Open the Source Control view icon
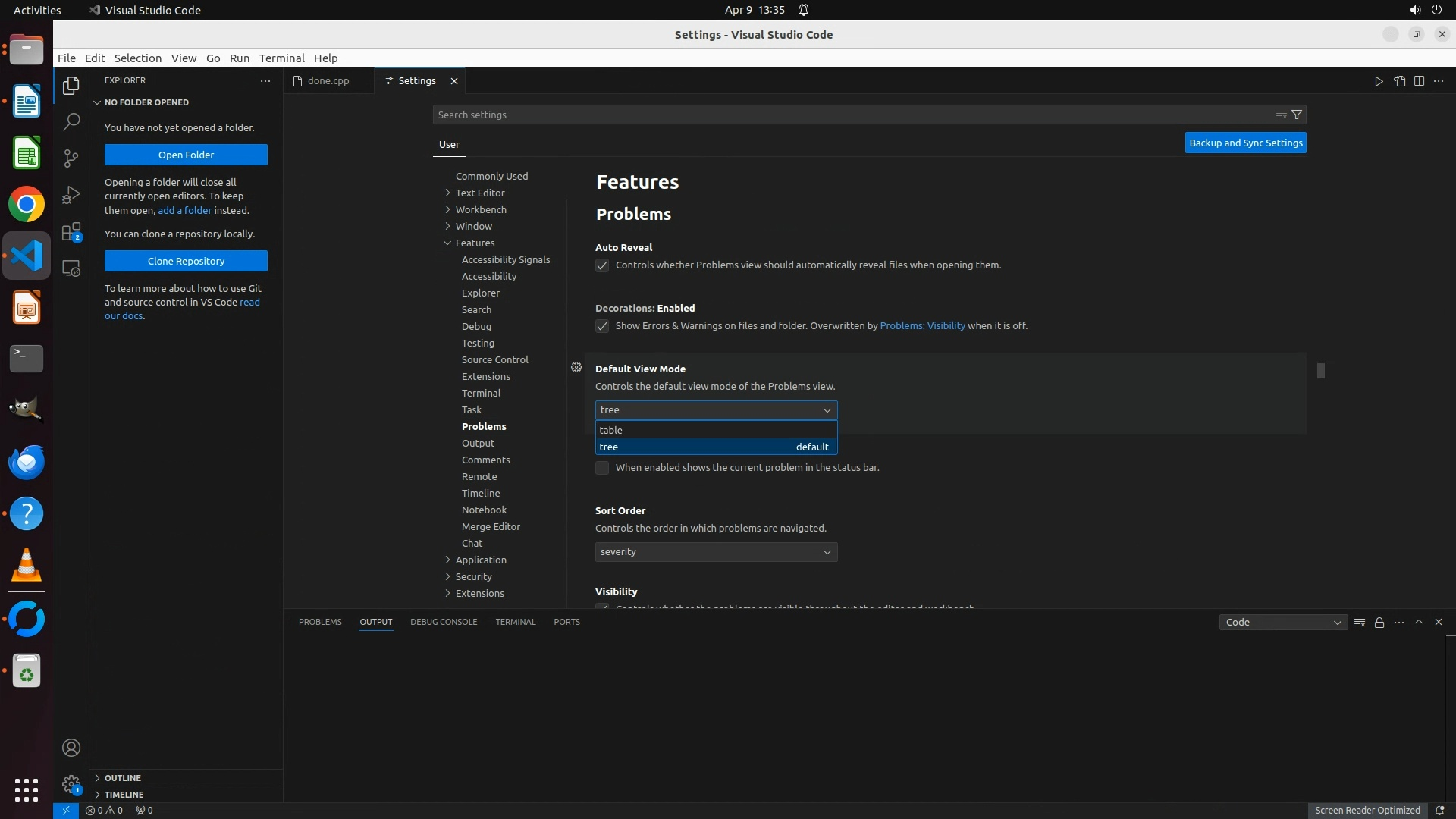 (71, 158)
